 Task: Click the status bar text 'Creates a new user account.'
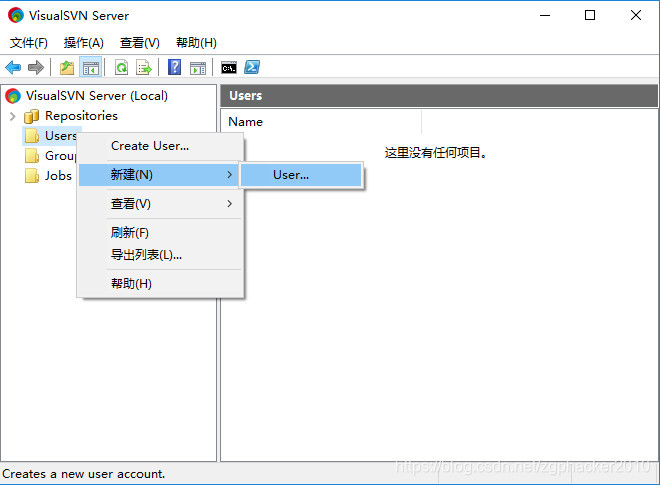pos(84,474)
